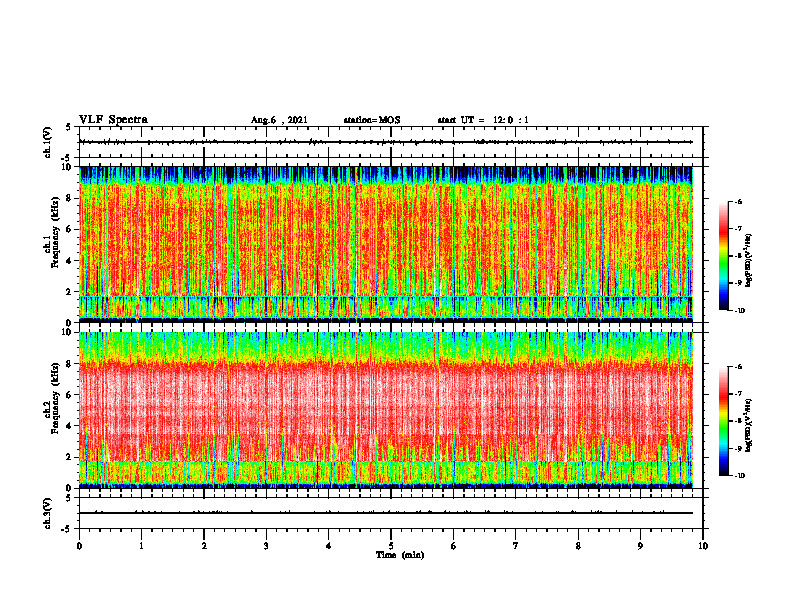Click inside the ch.1 spectrogram panel

tap(386, 244)
